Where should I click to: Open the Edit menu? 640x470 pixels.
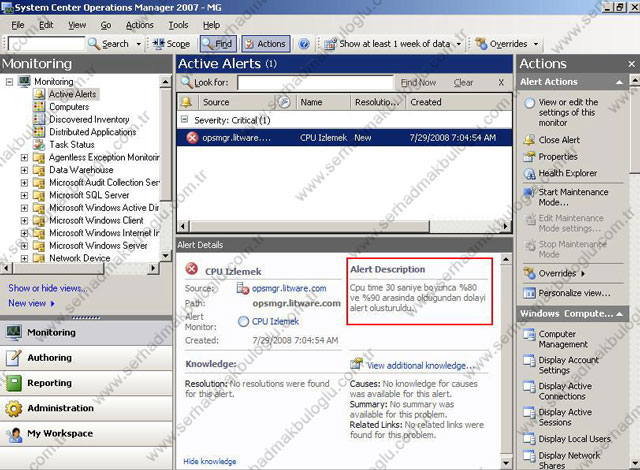46,25
